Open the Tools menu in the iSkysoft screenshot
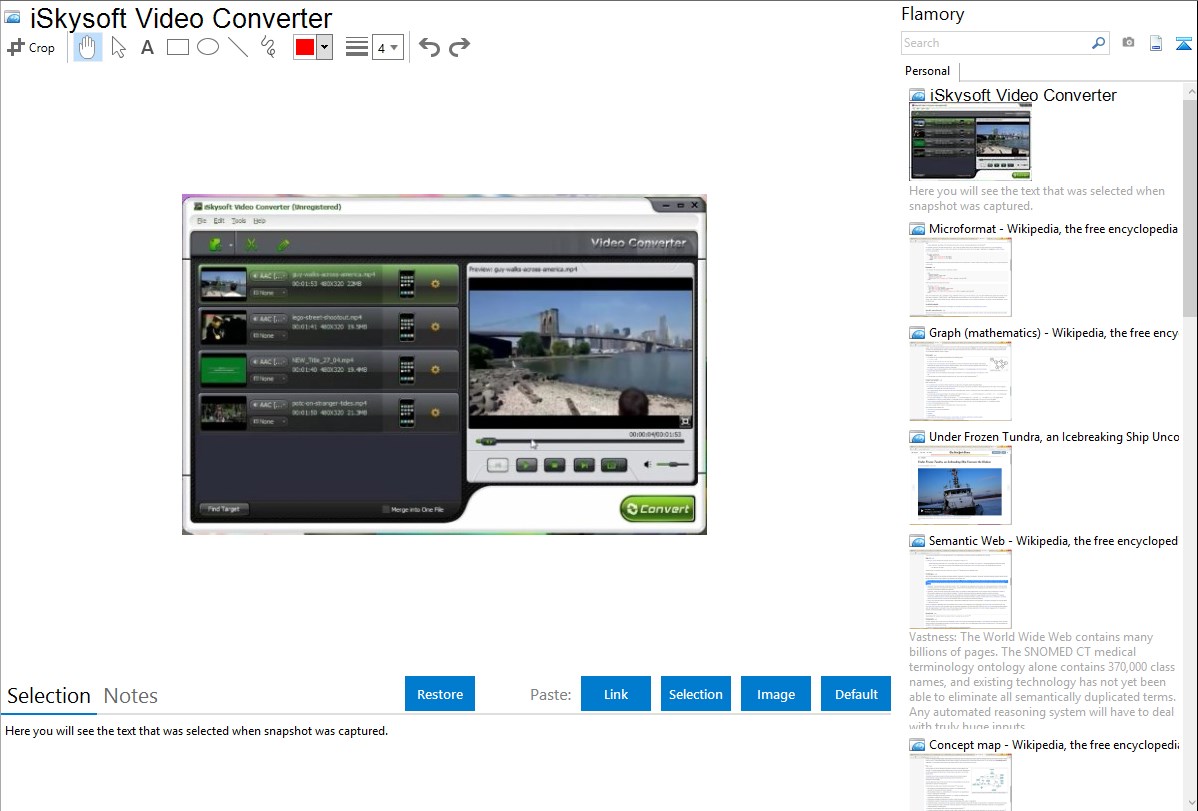The height and width of the screenshot is (811, 1198). point(239,221)
